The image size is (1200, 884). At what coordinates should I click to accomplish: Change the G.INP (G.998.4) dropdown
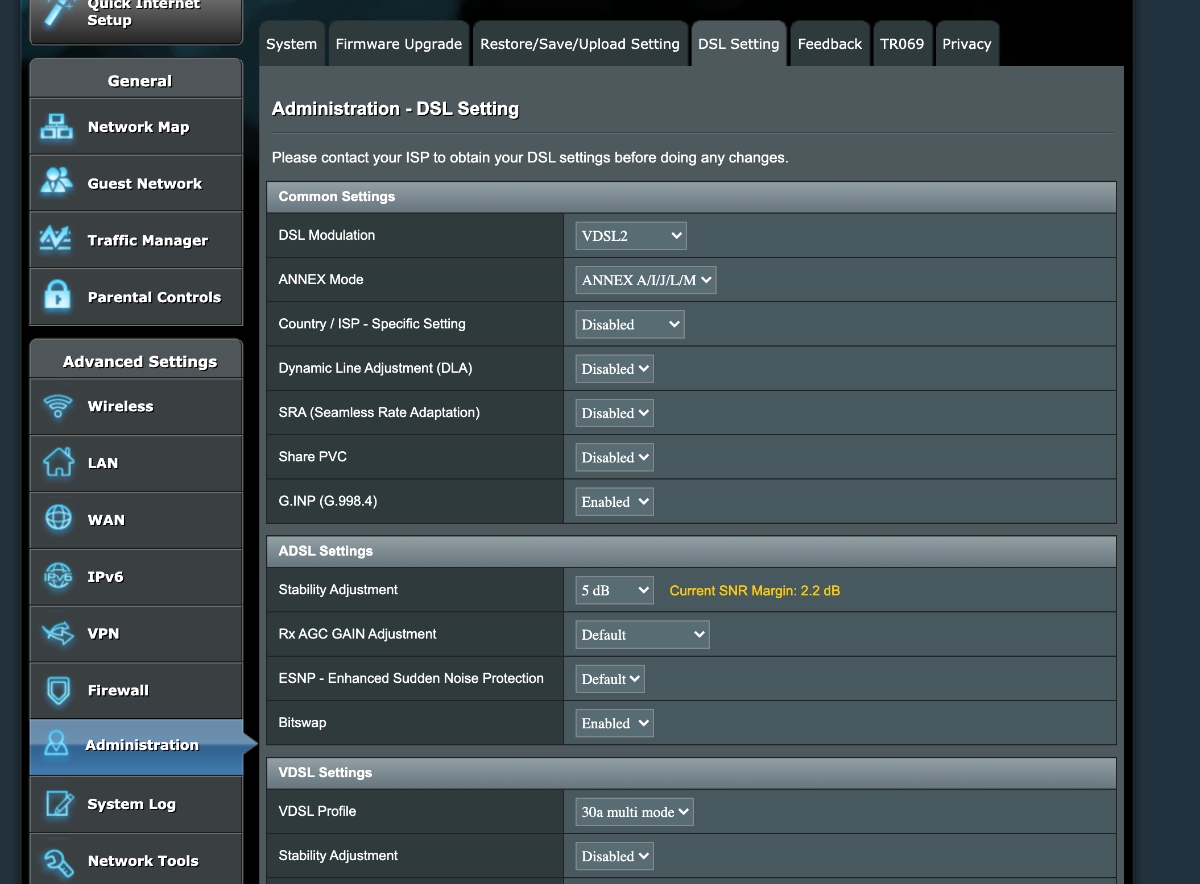(x=615, y=502)
